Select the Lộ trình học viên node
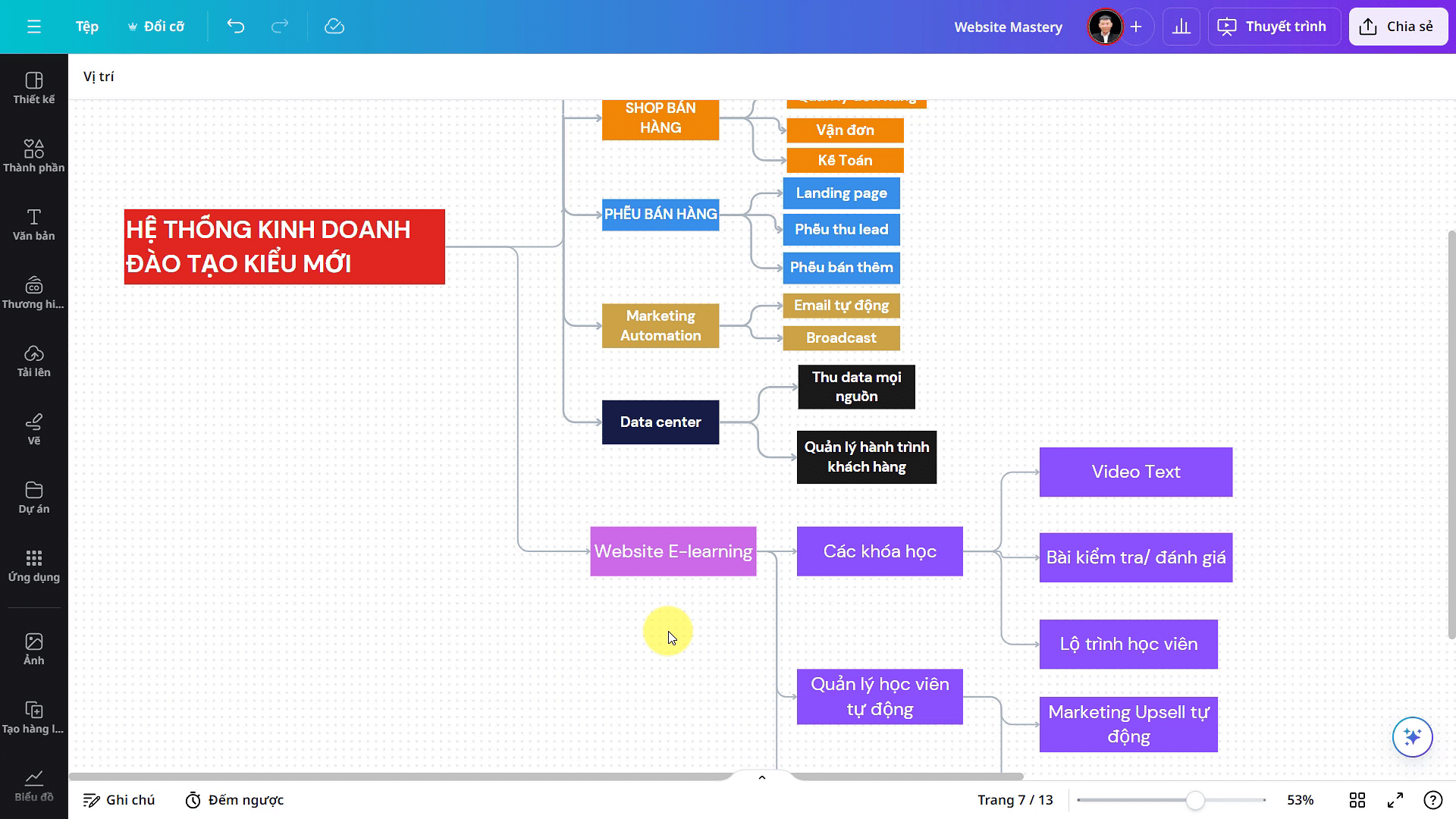 coord(1128,645)
